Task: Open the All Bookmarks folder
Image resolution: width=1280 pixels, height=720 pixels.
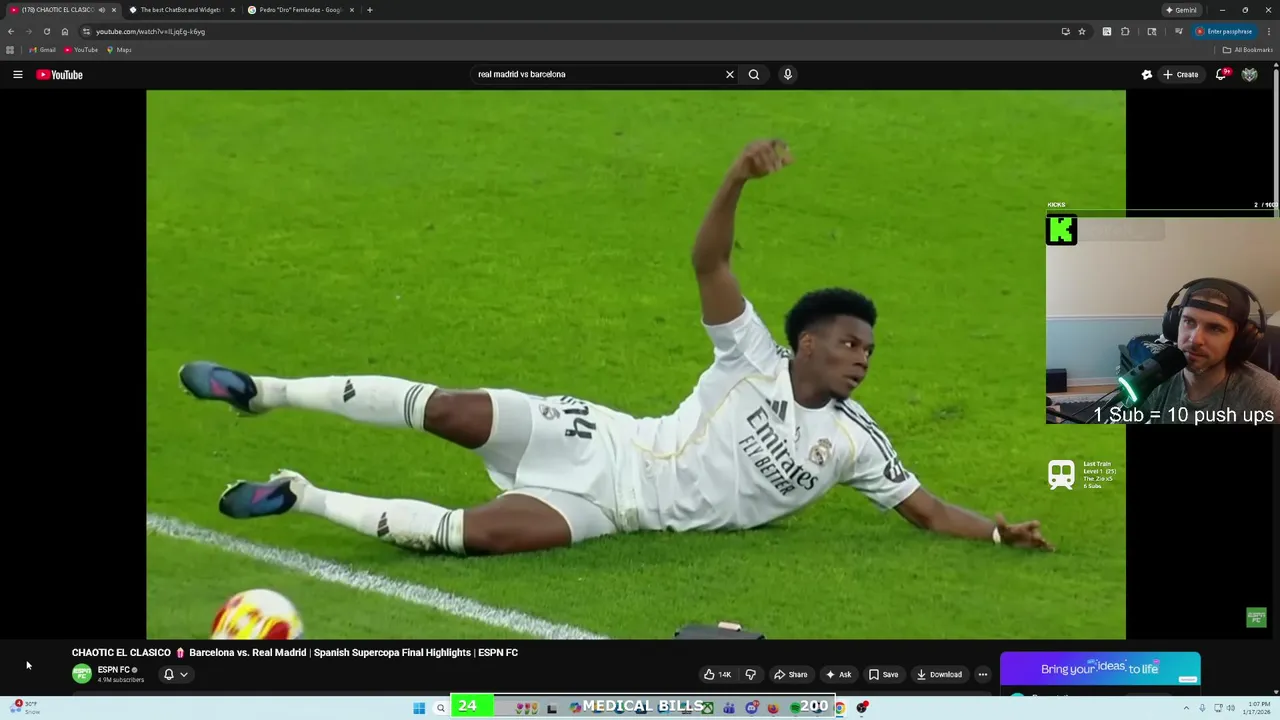Action: (1247, 50)
